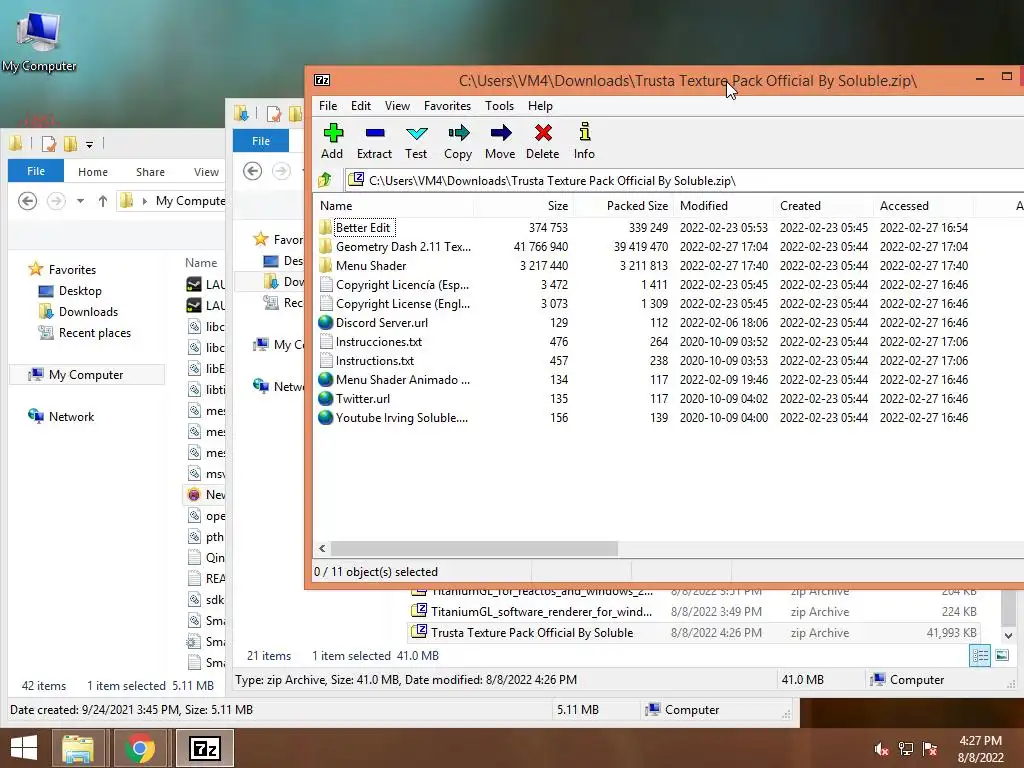1024x768 pixels.
Task: Click the 7-Zip horizontal scrollbar thumb
Action: [474, 549]
